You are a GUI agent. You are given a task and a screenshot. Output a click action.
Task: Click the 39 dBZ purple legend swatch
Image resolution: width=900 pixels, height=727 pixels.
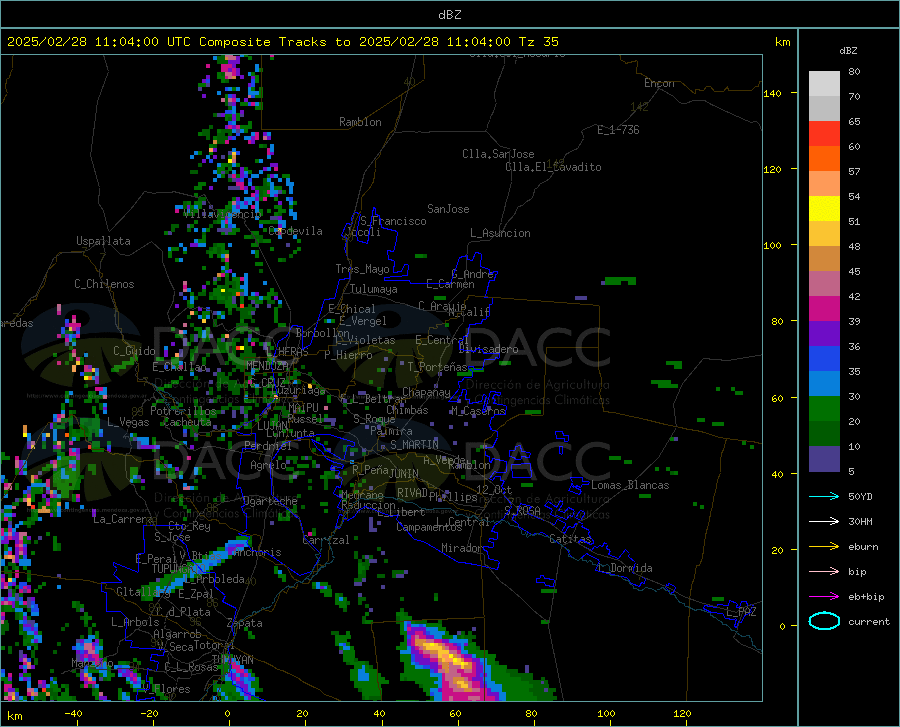tap(824, 334)
